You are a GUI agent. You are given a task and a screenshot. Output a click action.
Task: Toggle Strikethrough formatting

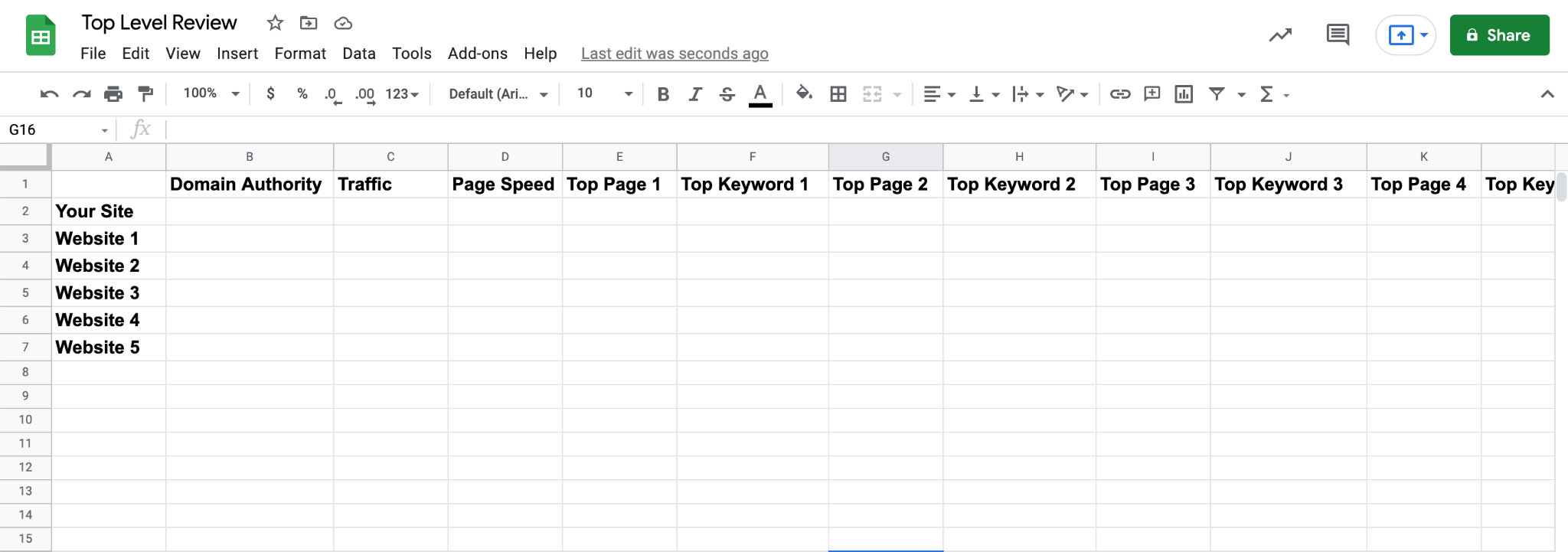coord(727,94)
